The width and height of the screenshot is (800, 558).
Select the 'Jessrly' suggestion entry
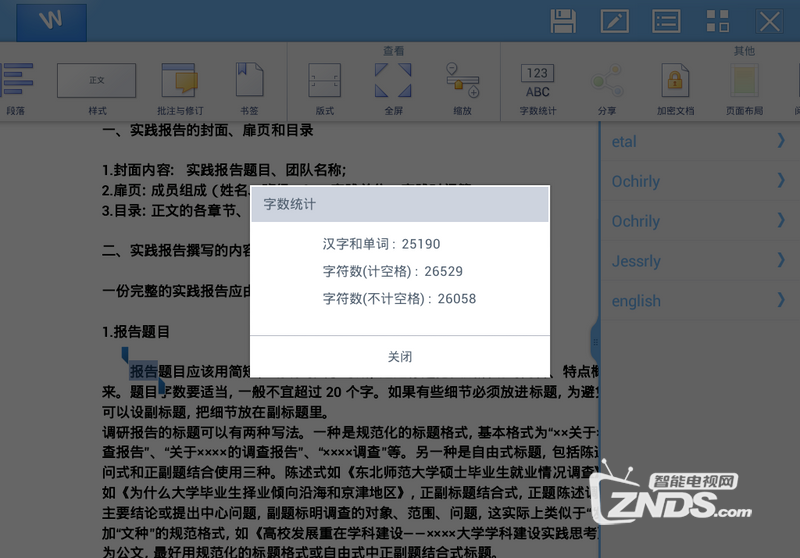700,261
